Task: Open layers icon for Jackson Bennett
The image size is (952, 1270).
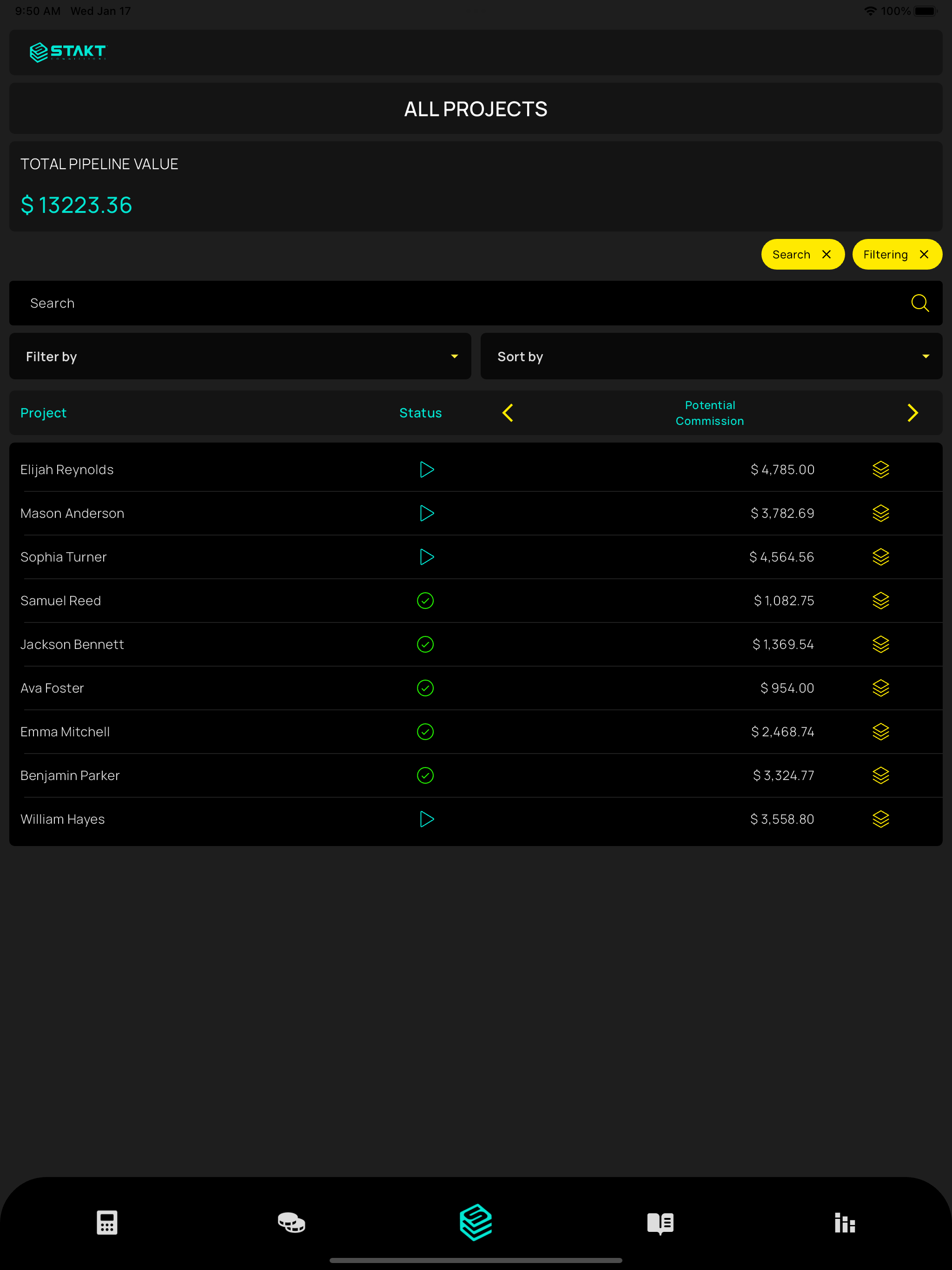Action: (x=881, y=644)
